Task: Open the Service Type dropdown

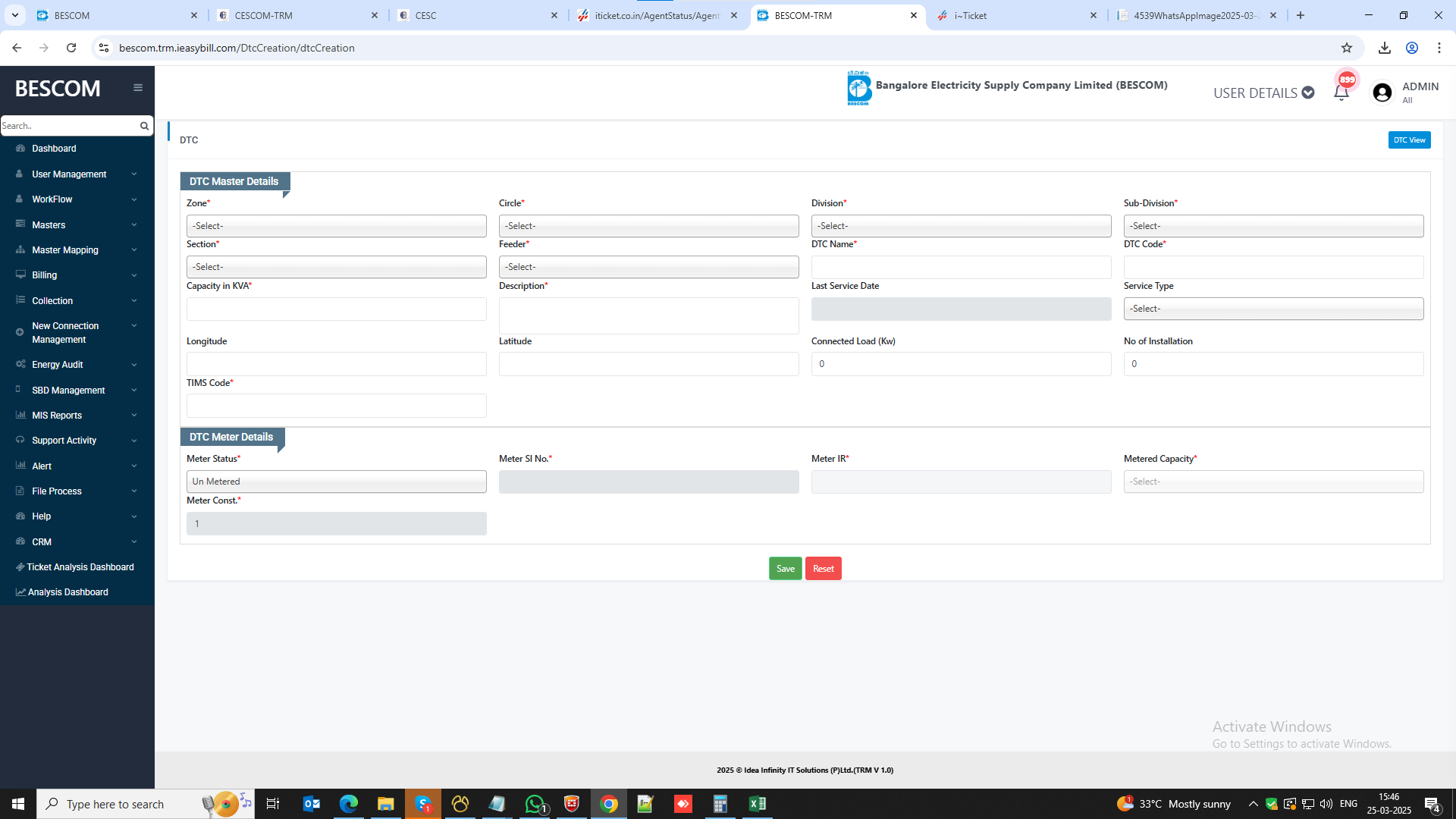Action: (x=1274, y=309)
